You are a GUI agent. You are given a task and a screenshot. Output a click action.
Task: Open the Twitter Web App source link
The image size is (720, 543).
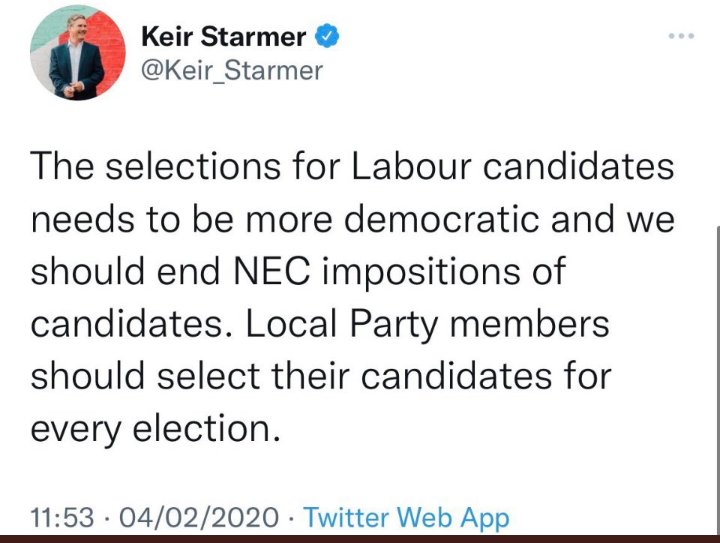[406, 518]
